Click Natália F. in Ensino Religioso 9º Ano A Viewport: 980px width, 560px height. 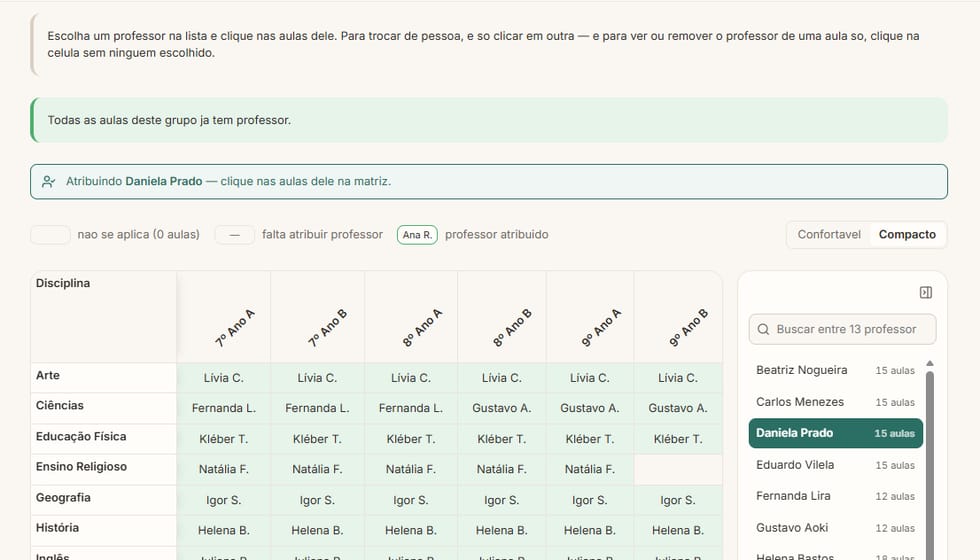tap(590, 469)
